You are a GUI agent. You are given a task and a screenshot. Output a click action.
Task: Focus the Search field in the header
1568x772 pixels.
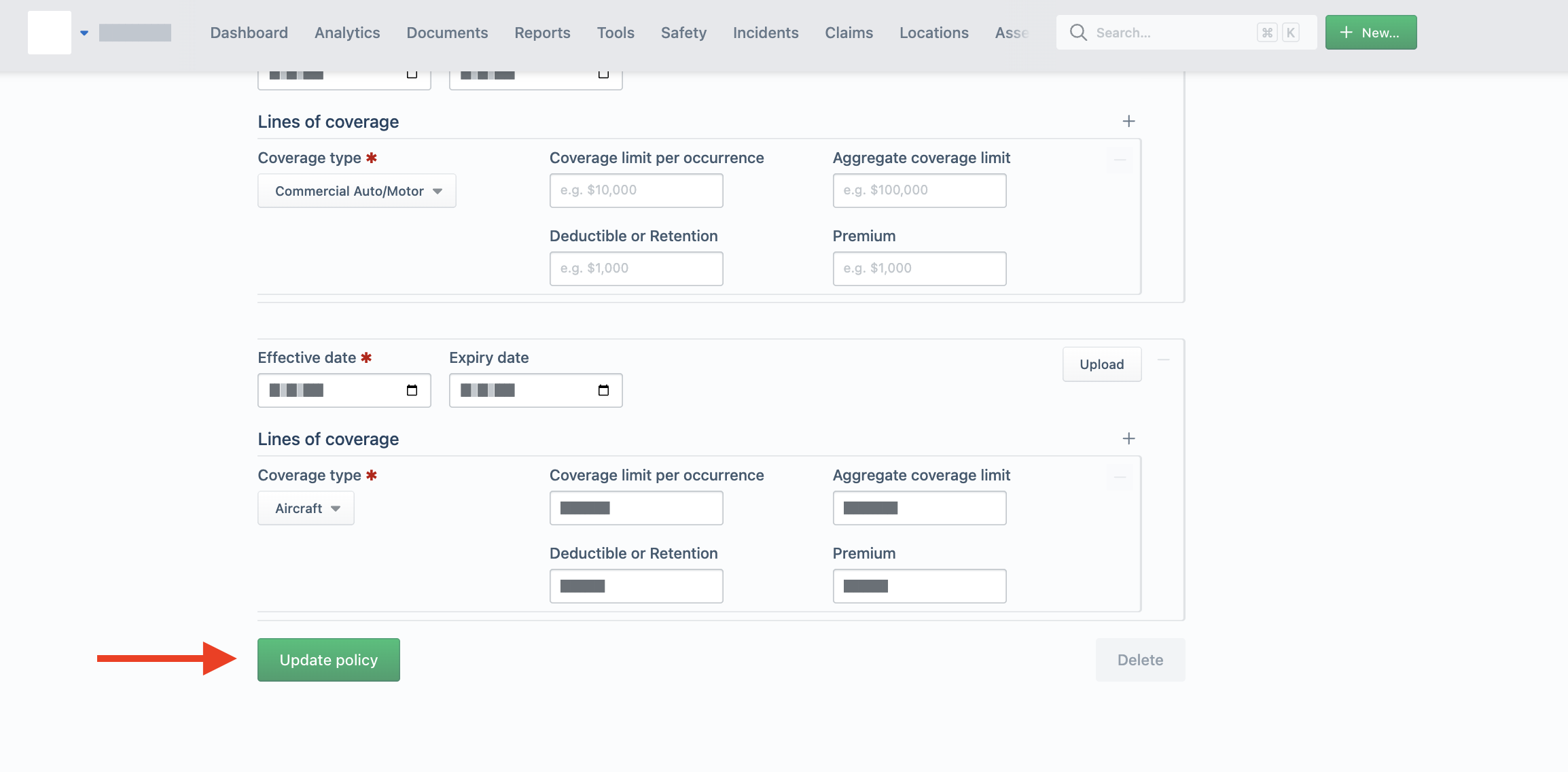1186,33
